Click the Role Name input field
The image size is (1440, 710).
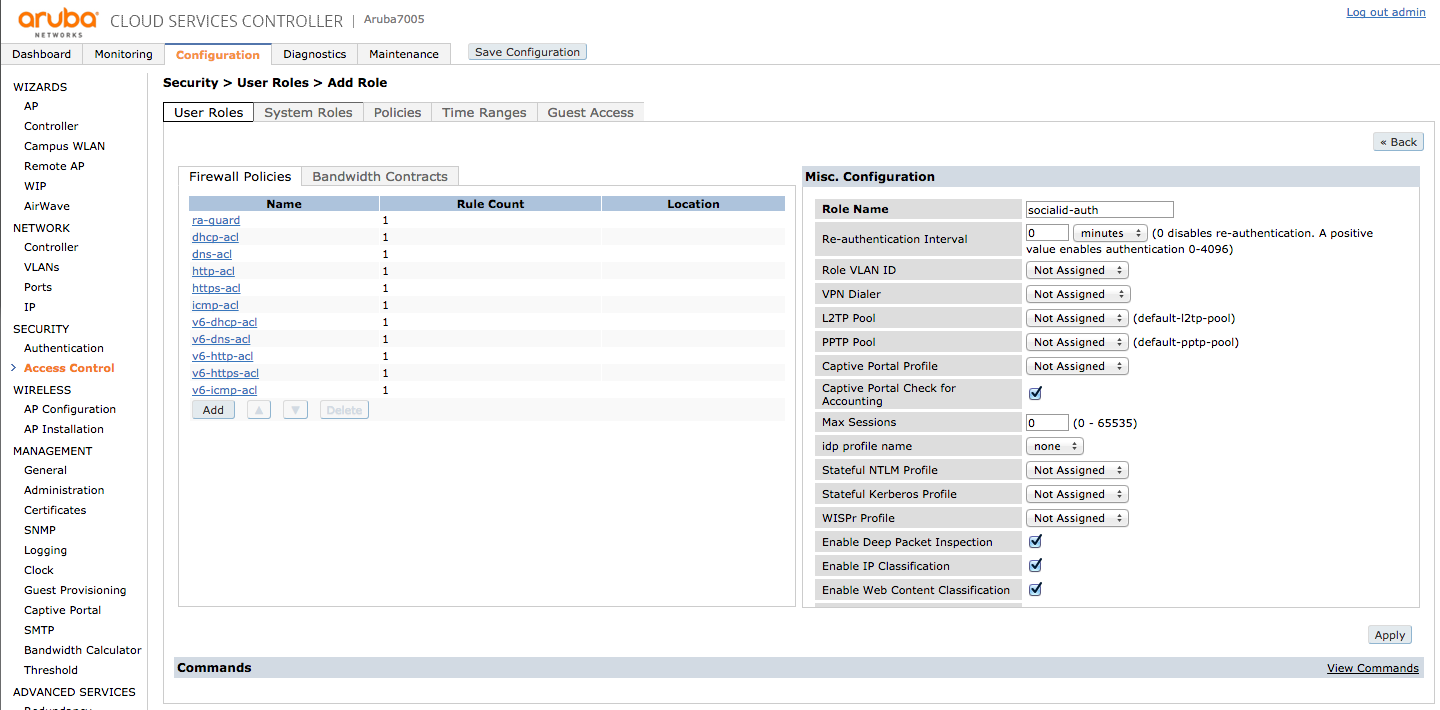pos(1099,209)
